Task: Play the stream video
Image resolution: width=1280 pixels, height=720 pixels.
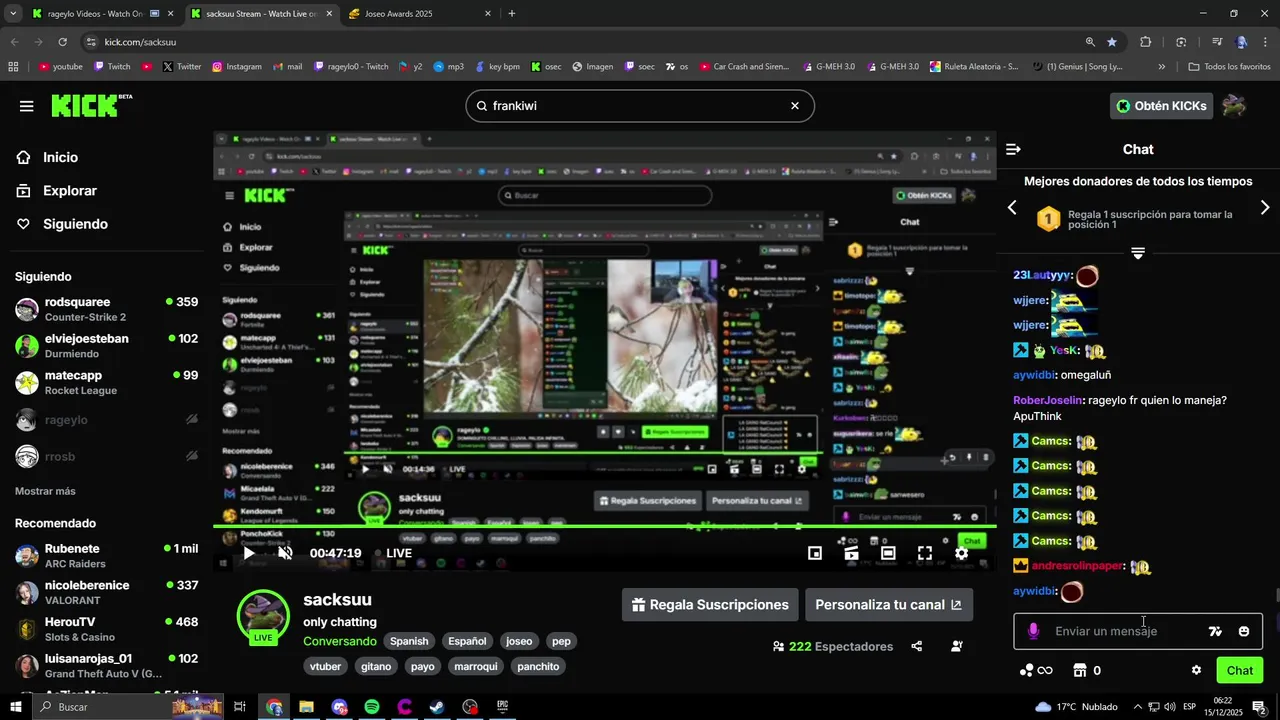Action: tap(249, 553)
